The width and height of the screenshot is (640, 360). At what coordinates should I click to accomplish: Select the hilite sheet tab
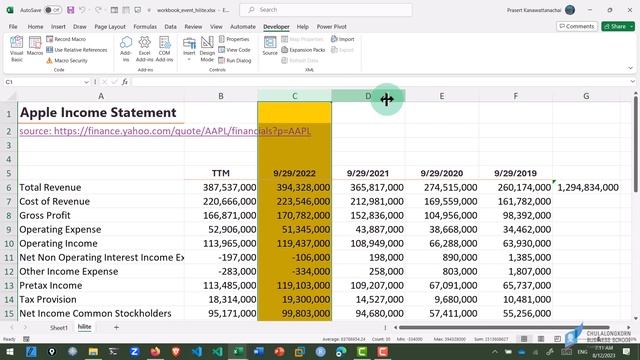tap(84, 327)
